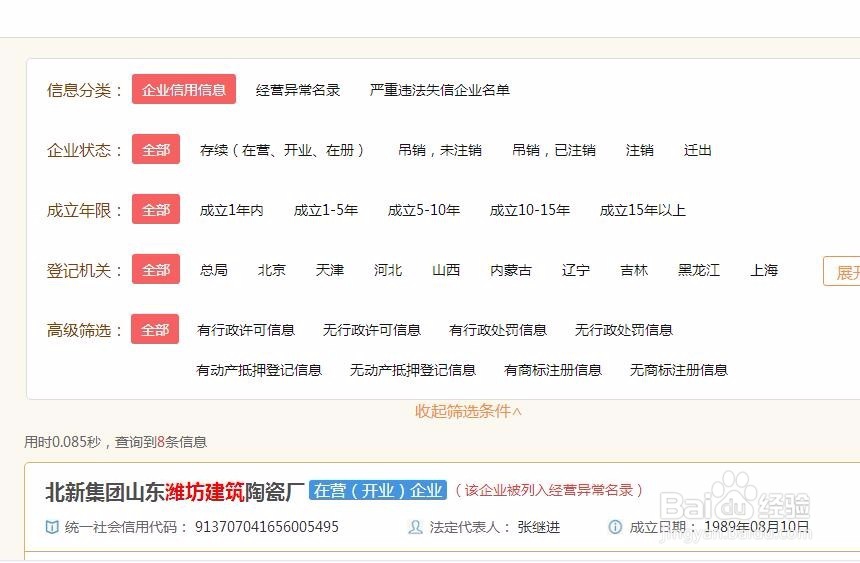
Task: Choose 天津 as registration authority
Action: coord(330,269)
